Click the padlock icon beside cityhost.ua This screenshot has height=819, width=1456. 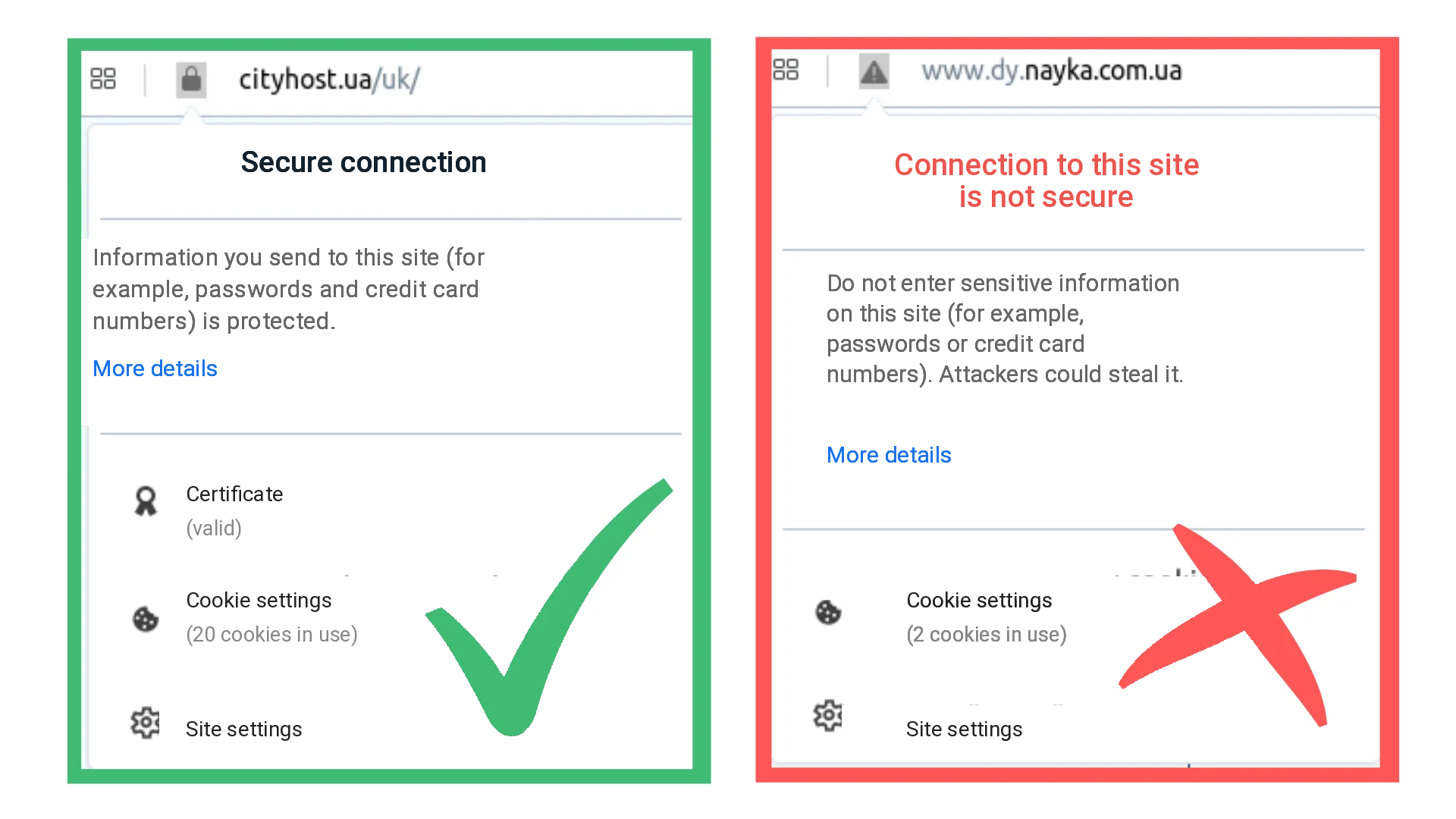[191, 79]
